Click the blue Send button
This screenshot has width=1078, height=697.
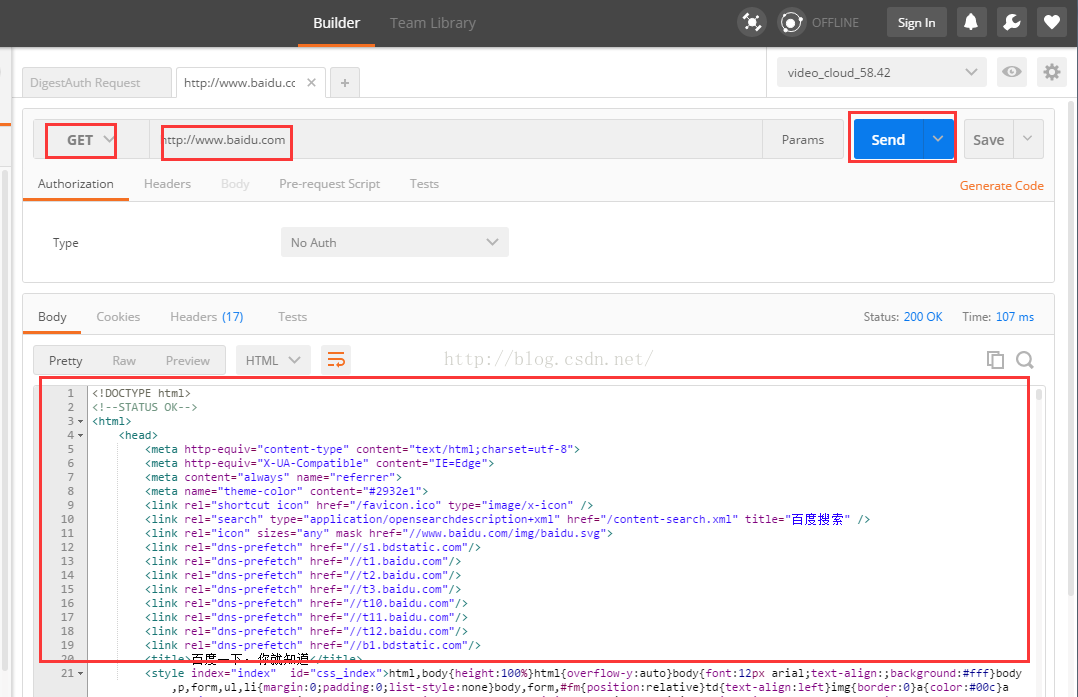point(887,140)
